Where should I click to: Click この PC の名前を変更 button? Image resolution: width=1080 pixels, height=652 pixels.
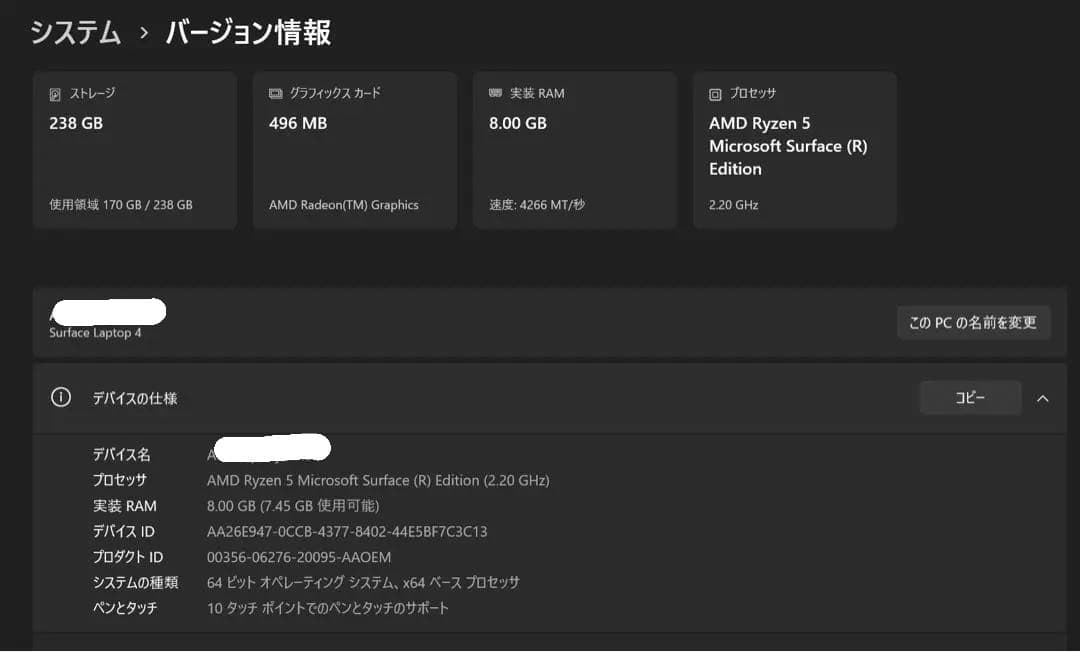click(973, 322)
